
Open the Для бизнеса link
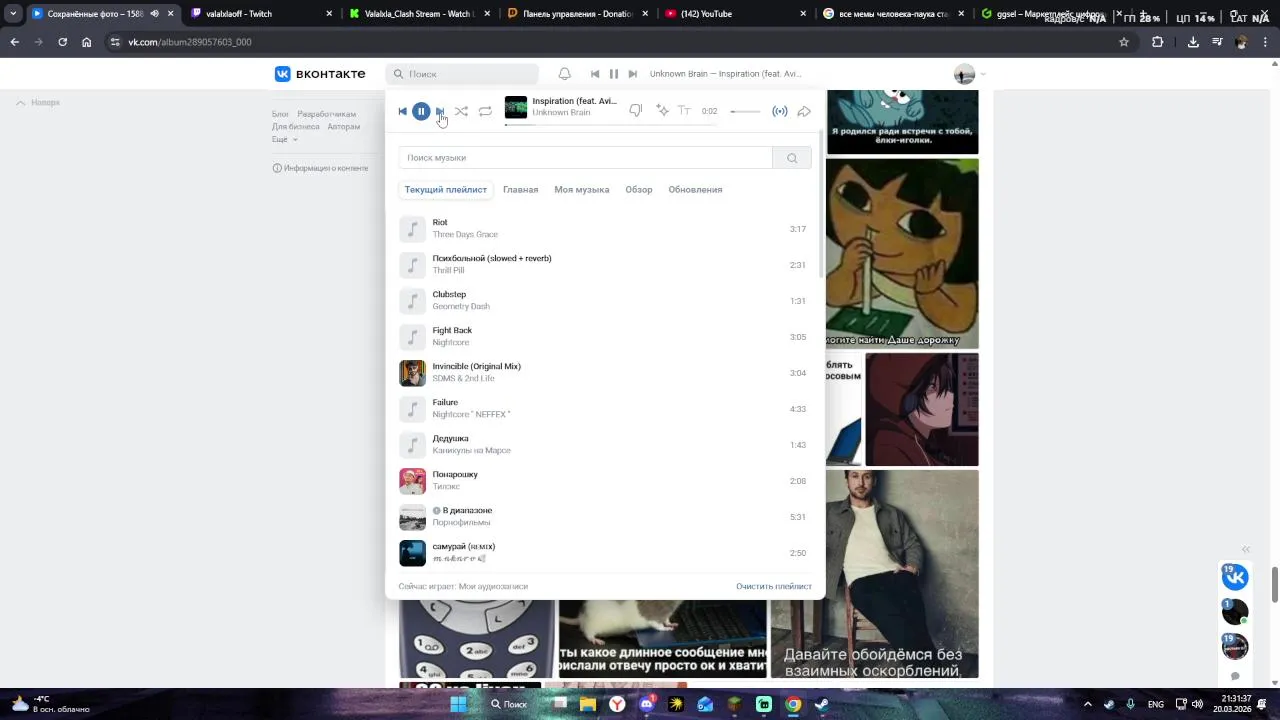click(x=296, y=127)
